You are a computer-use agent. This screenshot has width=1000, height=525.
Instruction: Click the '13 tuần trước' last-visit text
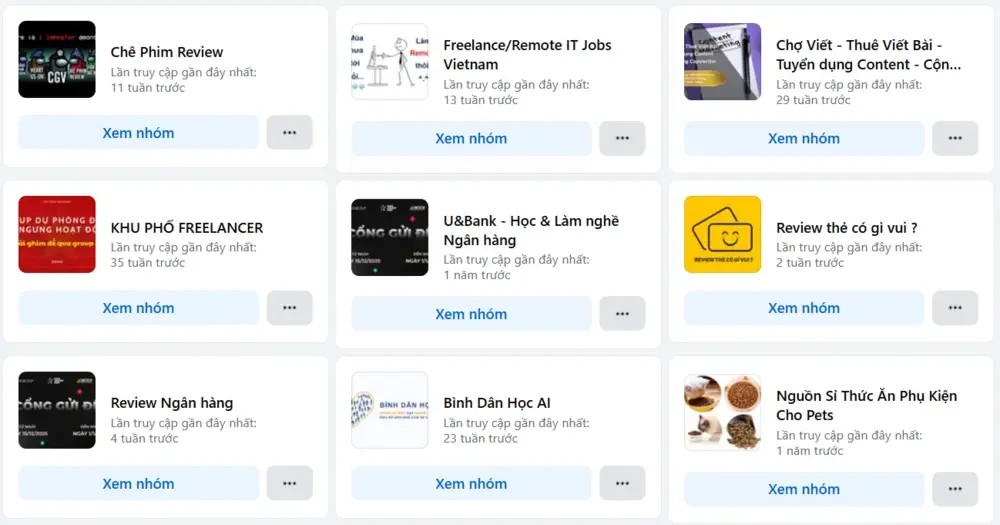(481, 100)
